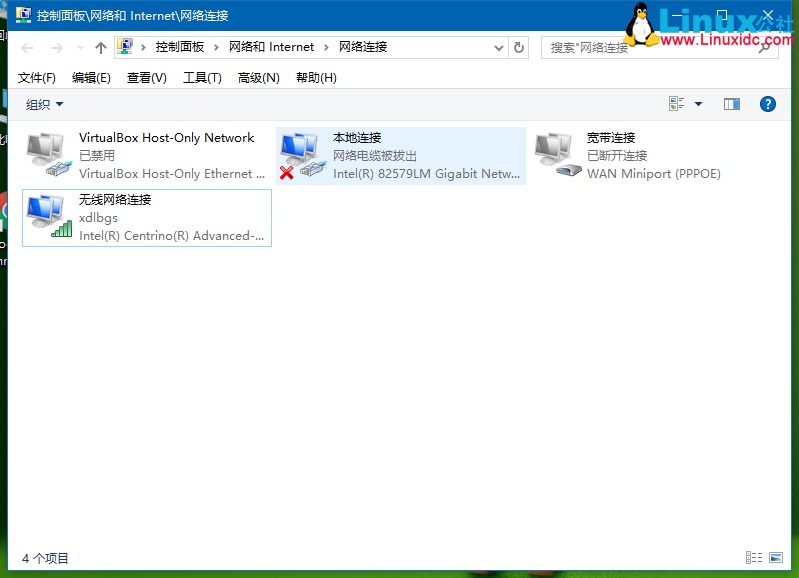Refresh the network connections list
799x578 pixels.
coord(519,47)
